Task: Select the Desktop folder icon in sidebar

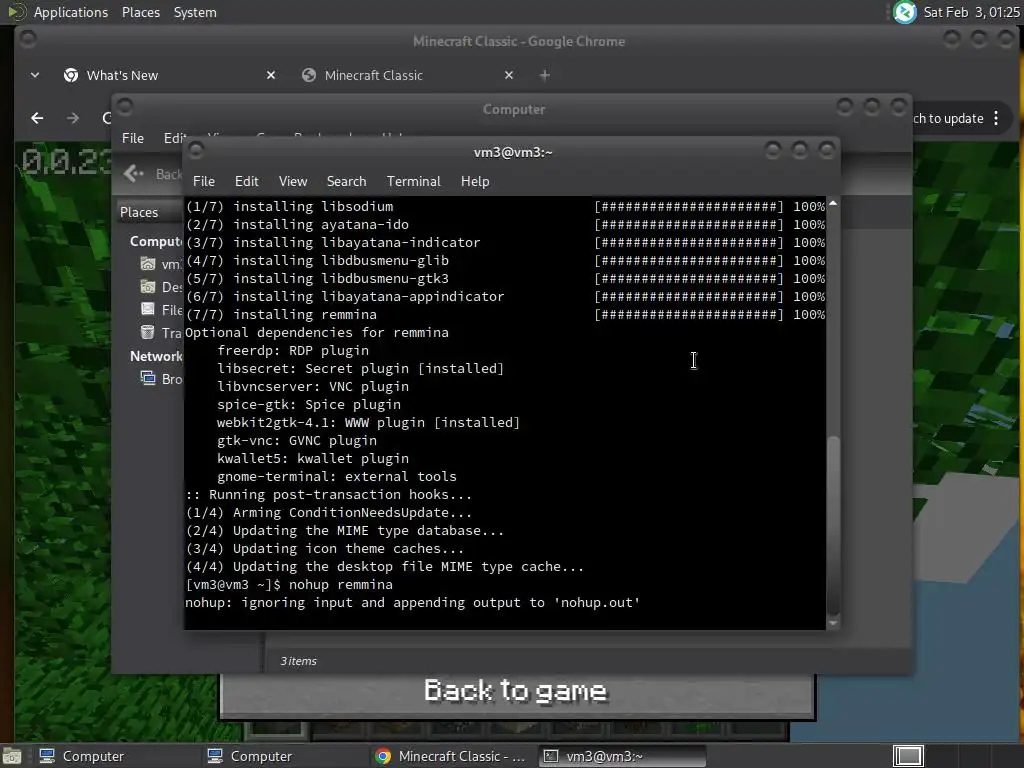Action: point(148,287)
